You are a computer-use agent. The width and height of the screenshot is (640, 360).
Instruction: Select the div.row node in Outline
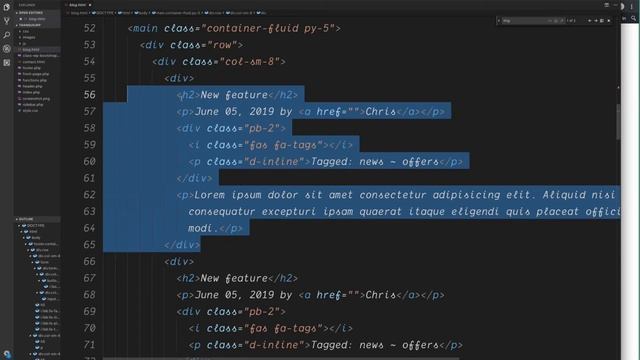click(42, 250)
